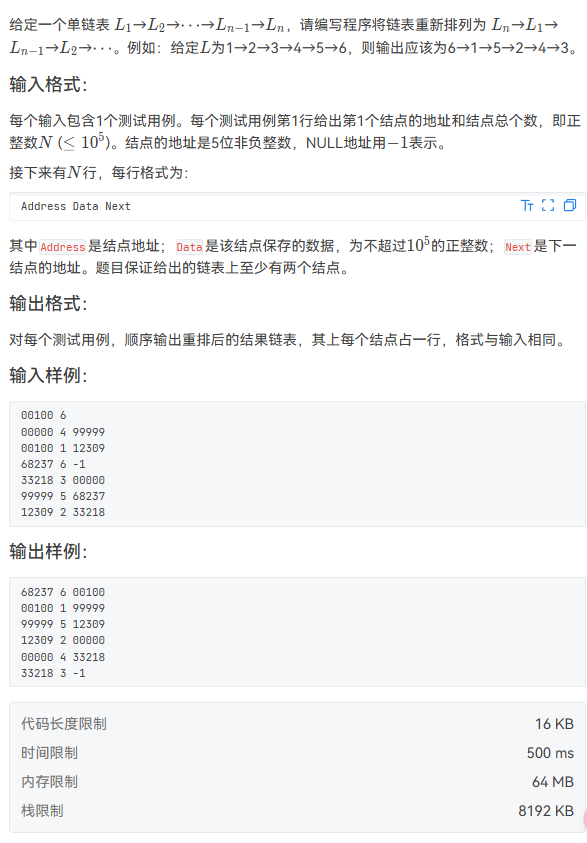The width and height of the screenshot is (587, 843).
Task: Click the sample output line '33218 3 -1'
Action: (53, 673)
